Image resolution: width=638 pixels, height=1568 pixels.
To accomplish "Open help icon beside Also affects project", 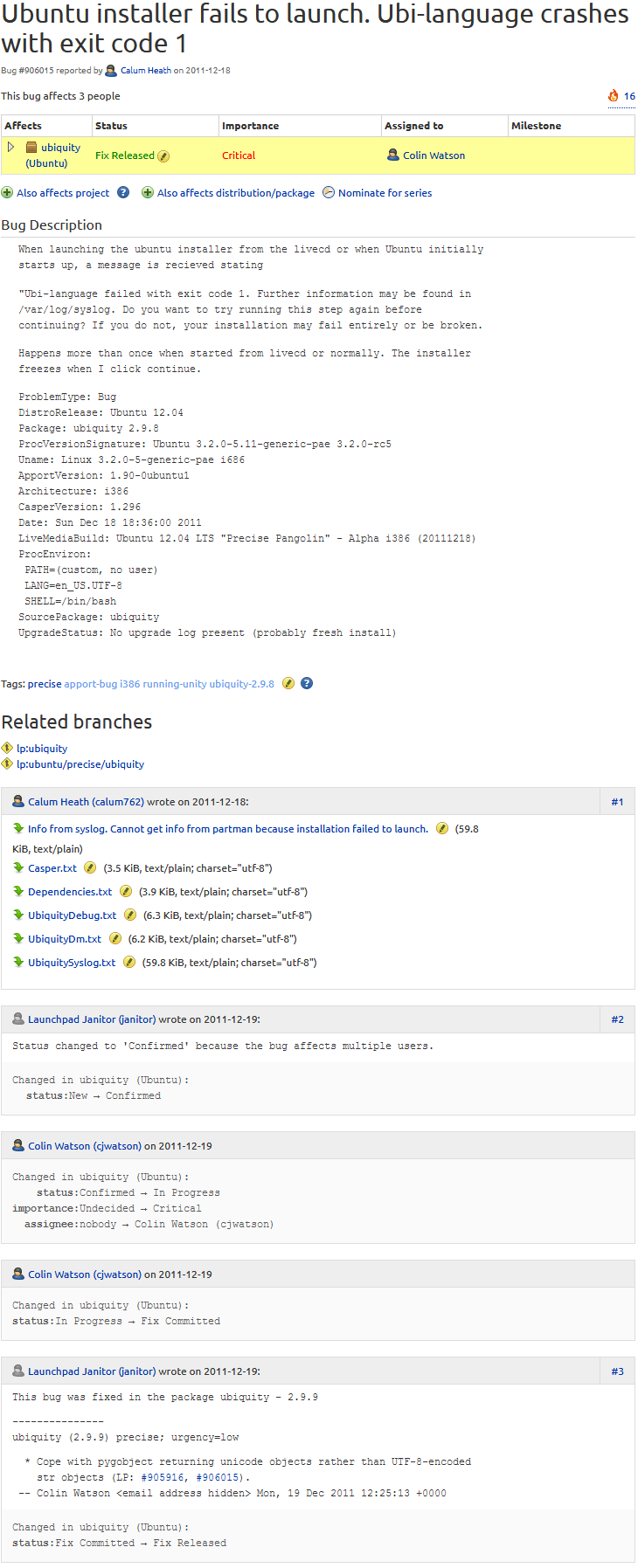I will pos(123,192).
